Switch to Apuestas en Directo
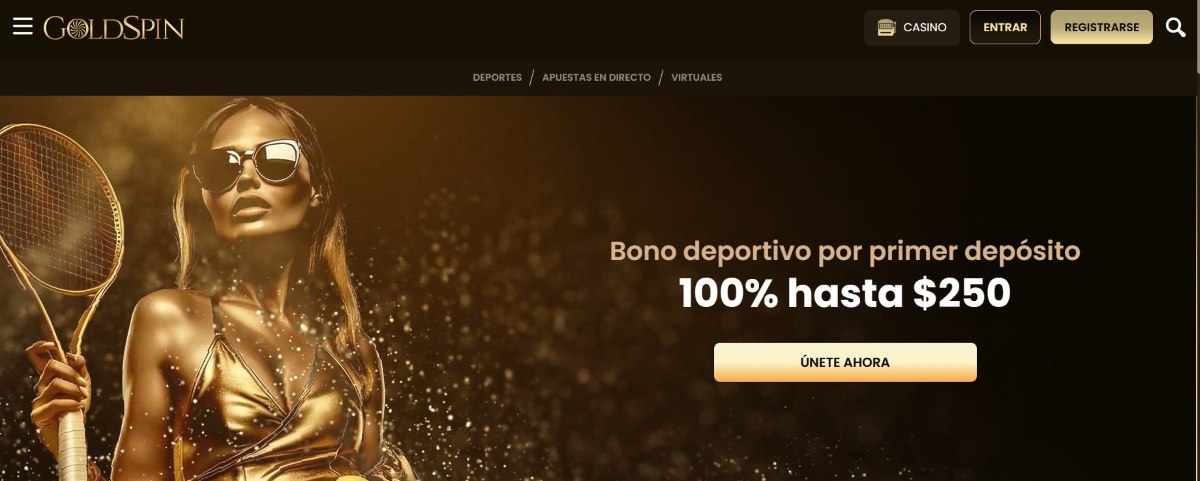The width and height of the screenshot is (1200, 481). [x=596, y=77]
